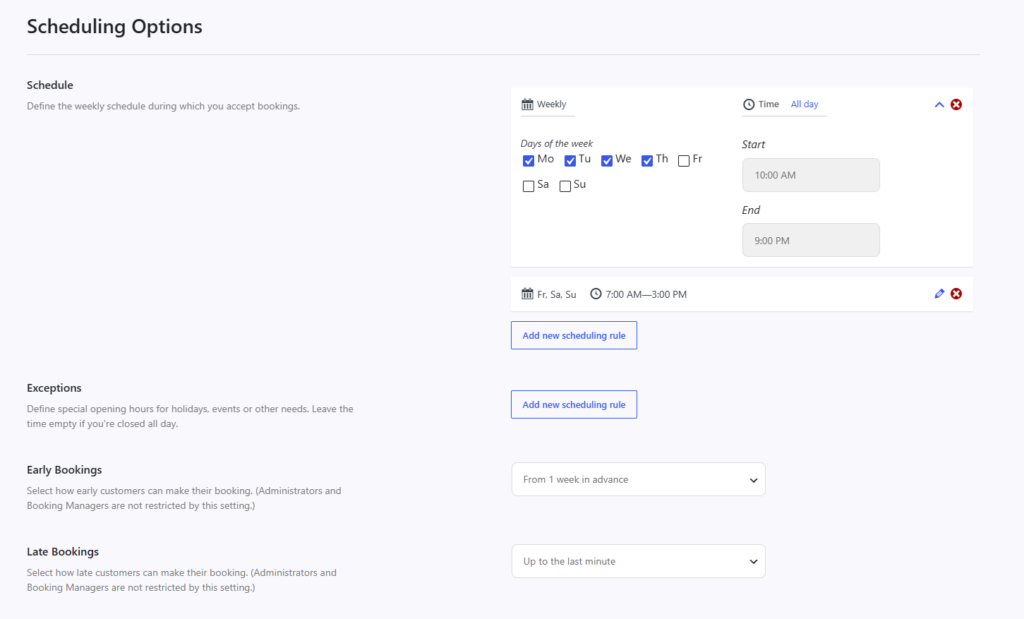Remove the Fr, Sa, Su scheduling rule

click(956, 294)
